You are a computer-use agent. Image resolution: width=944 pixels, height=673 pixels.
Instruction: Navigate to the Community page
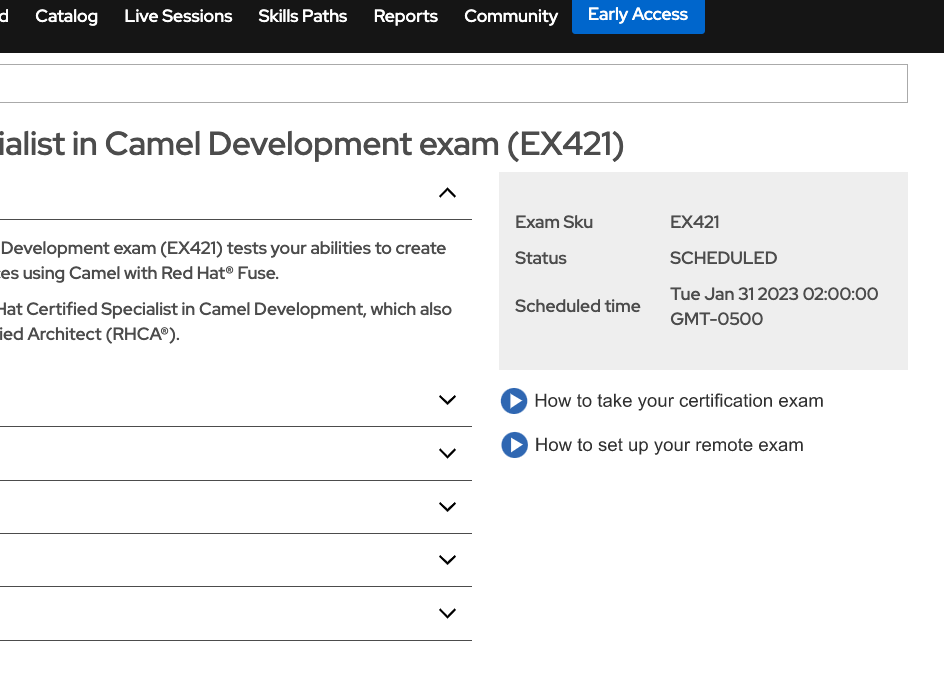(510, 16)
